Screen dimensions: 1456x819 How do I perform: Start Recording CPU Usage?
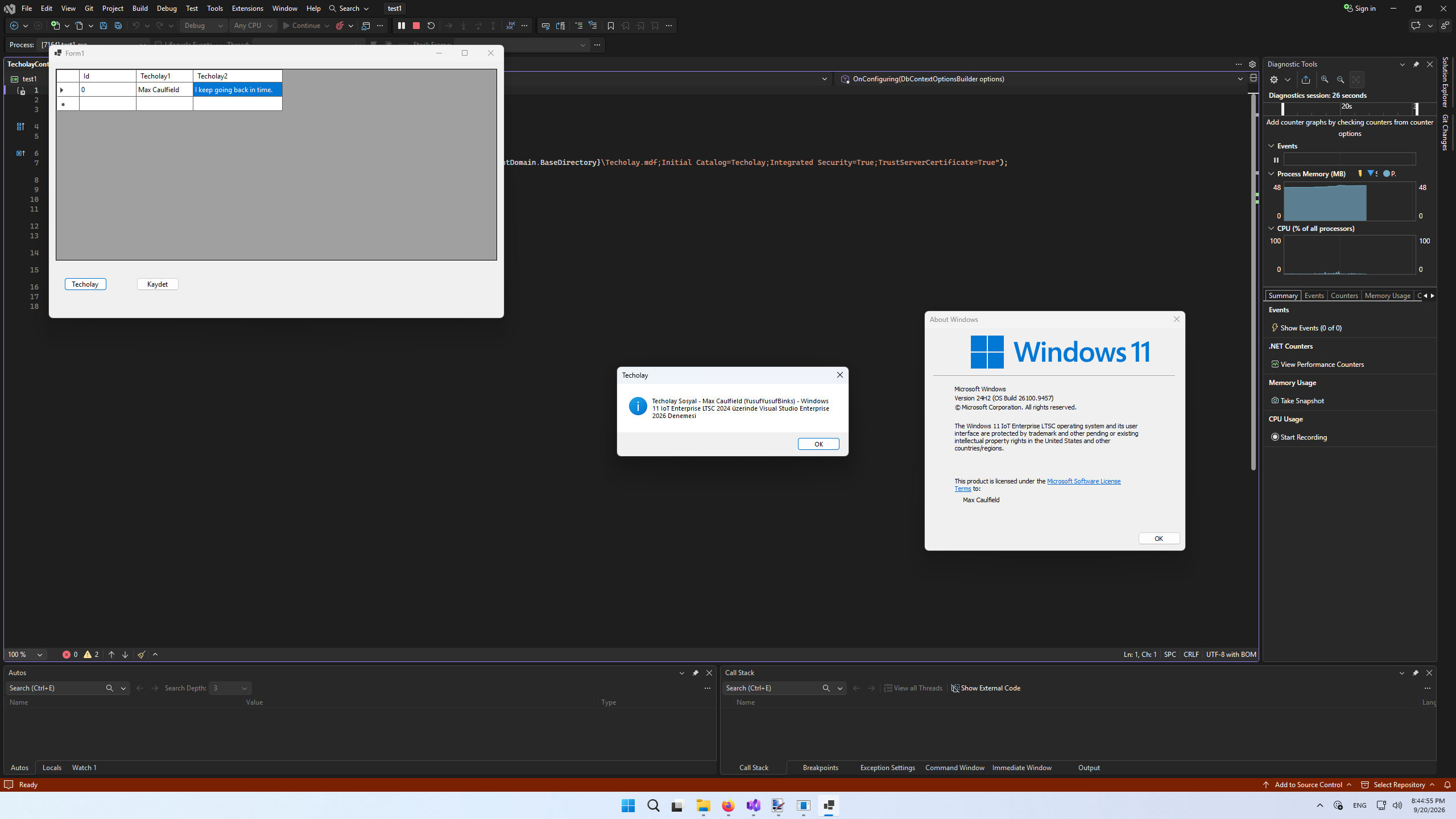tap(1299, 437)
